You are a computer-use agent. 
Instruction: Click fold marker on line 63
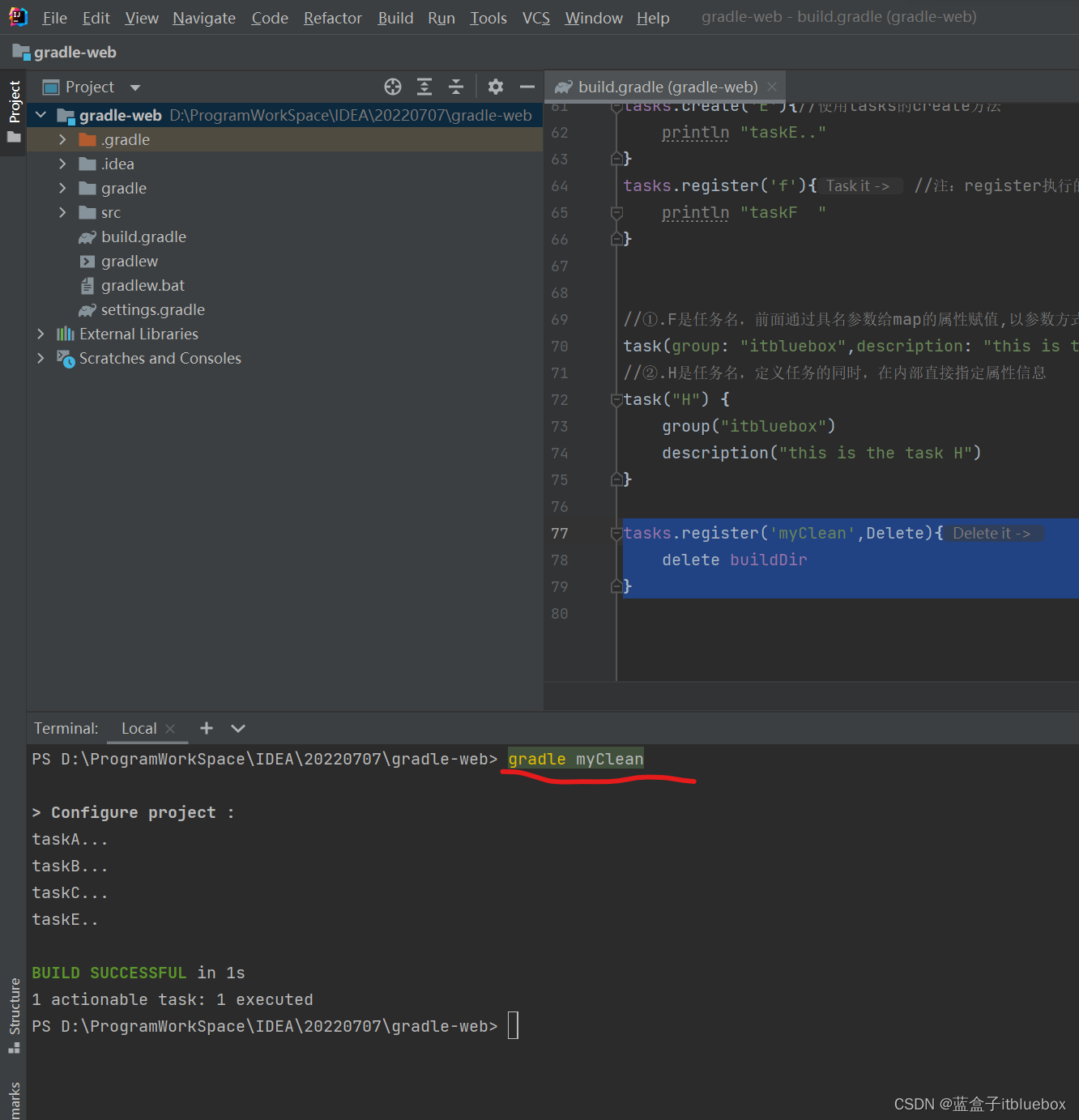coord(616,159)
